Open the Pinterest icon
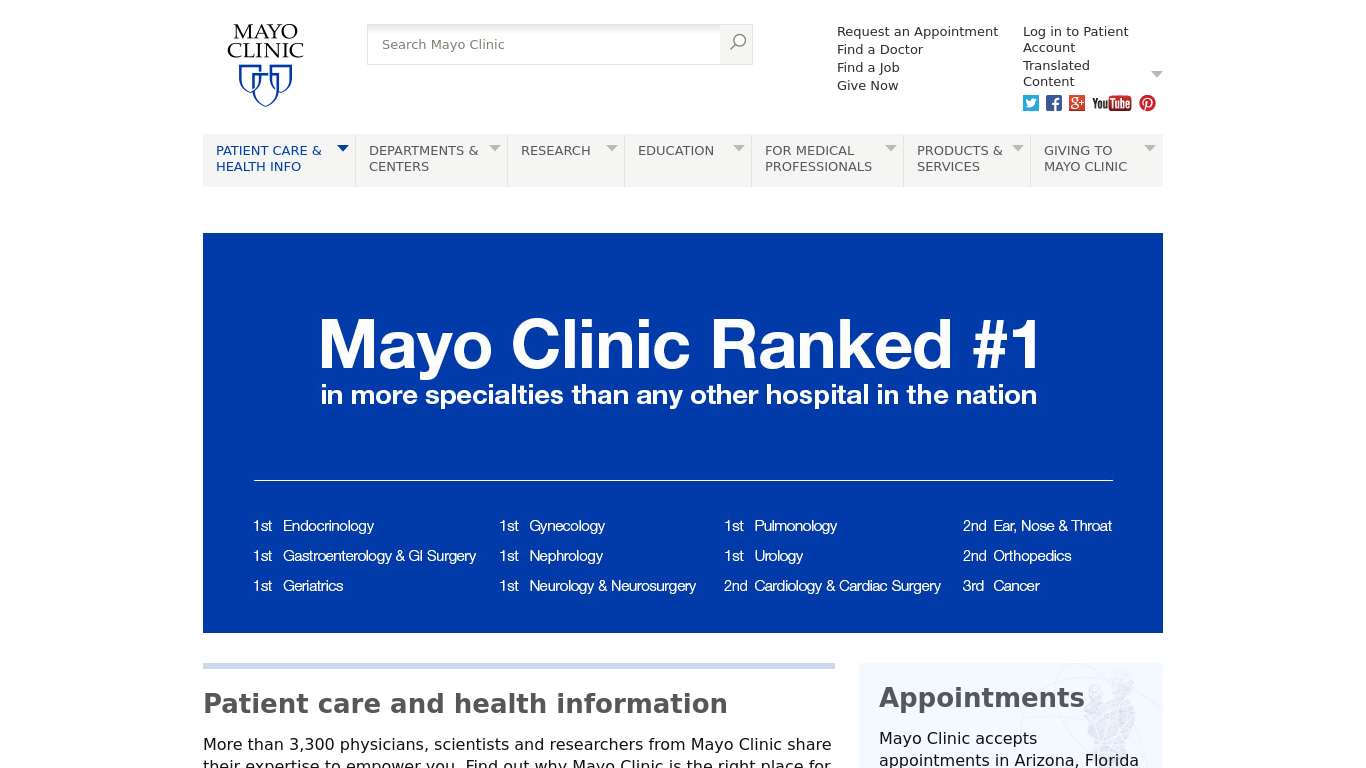 coord(1147,103)
